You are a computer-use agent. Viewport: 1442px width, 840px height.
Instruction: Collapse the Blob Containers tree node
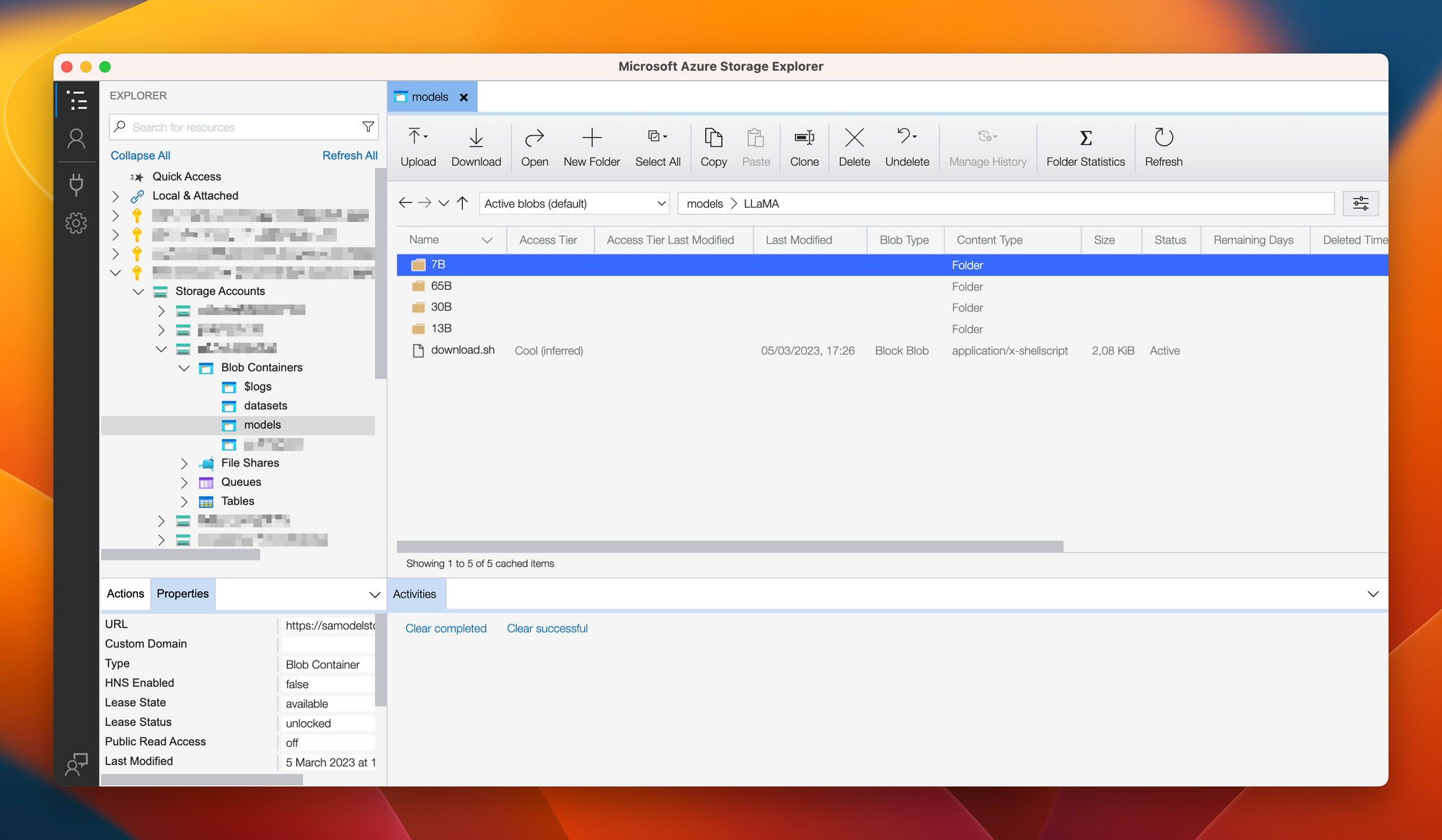184,368
